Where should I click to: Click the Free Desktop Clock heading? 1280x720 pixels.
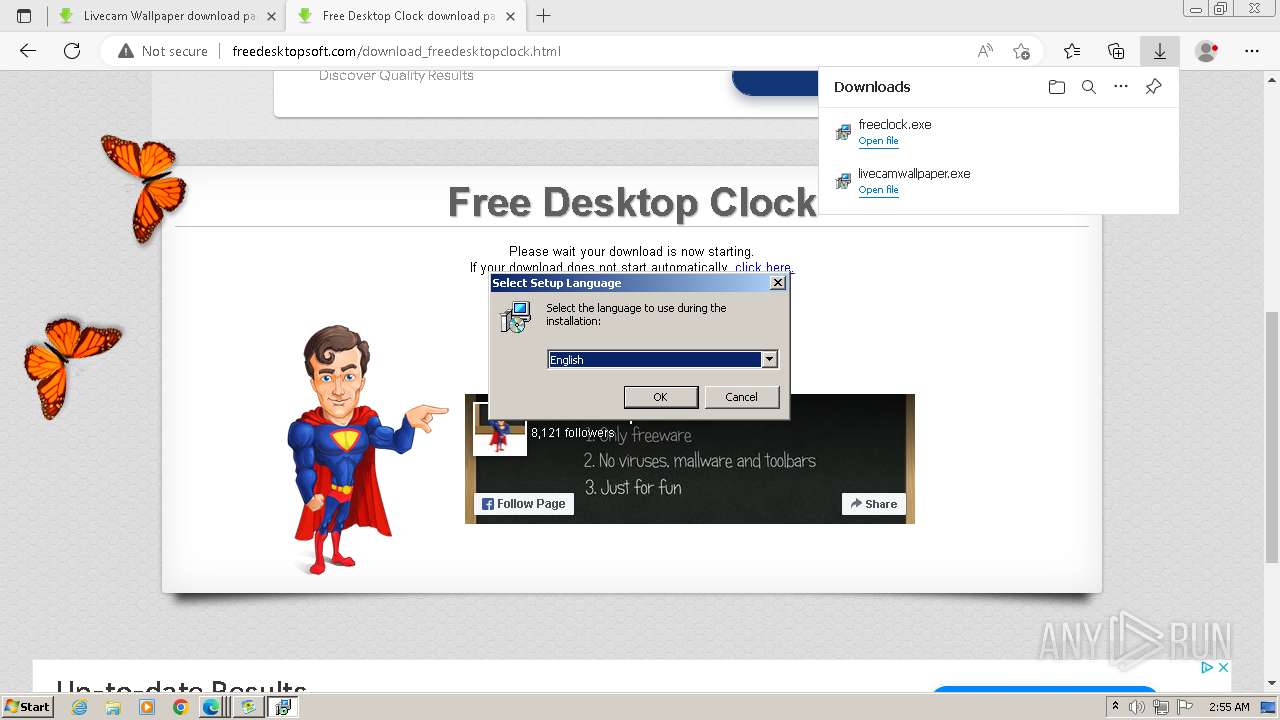pos(632,202)
